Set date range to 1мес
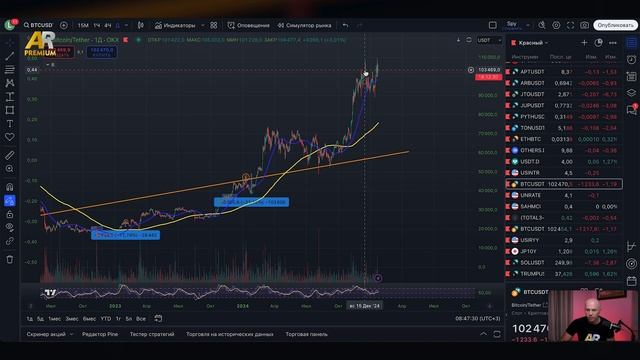Screen dimensions: 640x360 54,318
